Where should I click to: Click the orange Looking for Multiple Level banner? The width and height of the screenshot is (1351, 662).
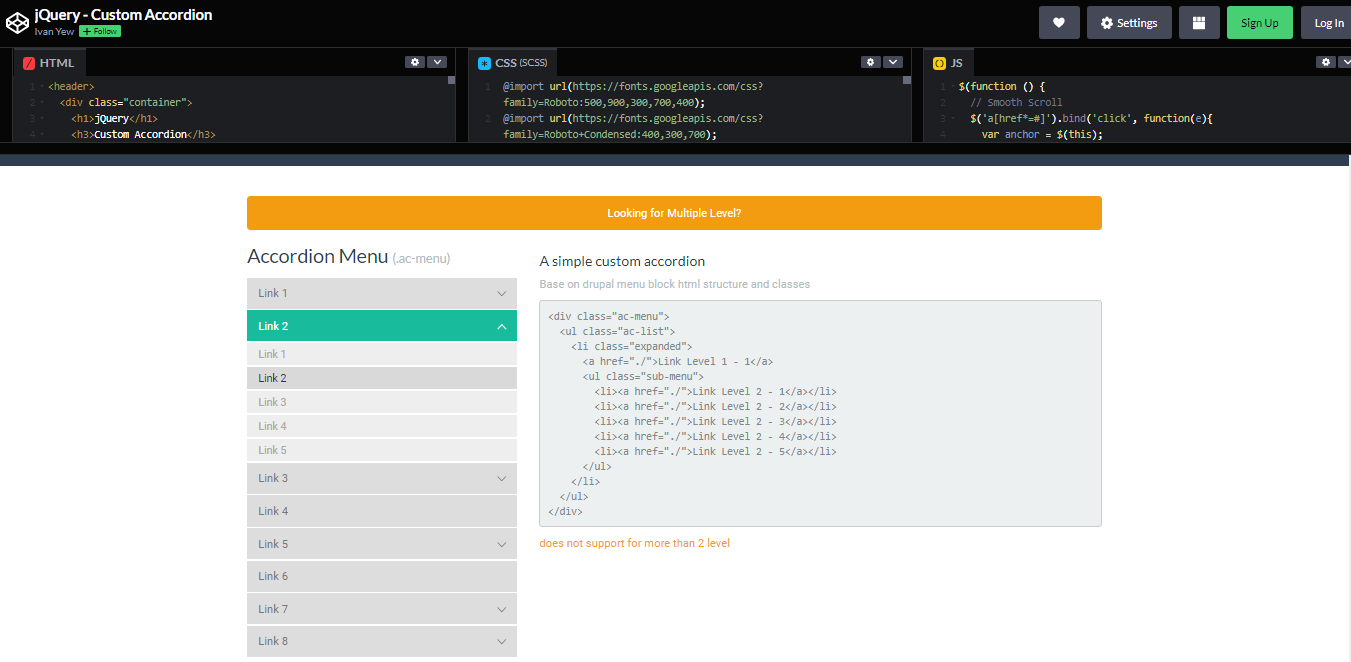pyautogui.click(x=674, y=212)
